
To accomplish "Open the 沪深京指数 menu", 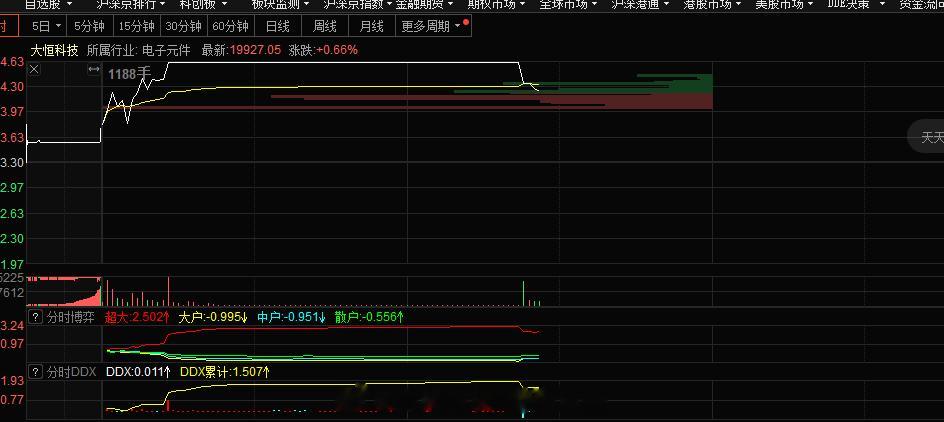I will pos(357,4).
